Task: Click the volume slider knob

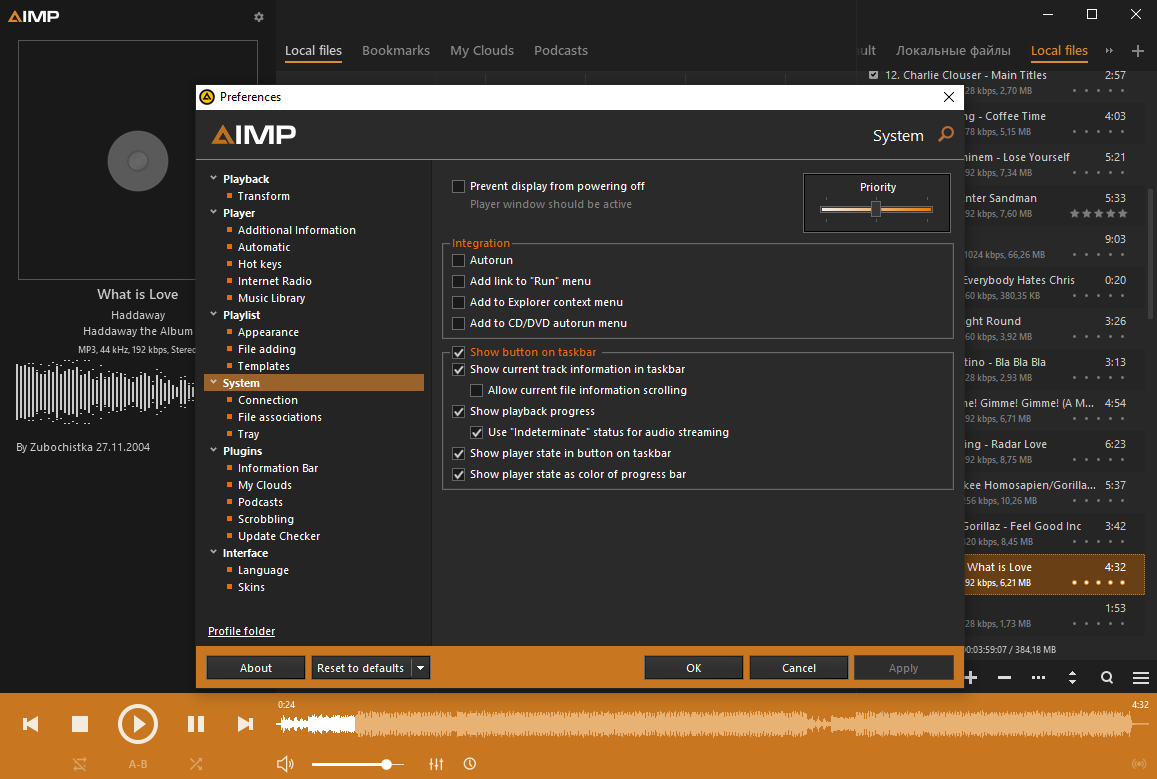Action: 386,764
